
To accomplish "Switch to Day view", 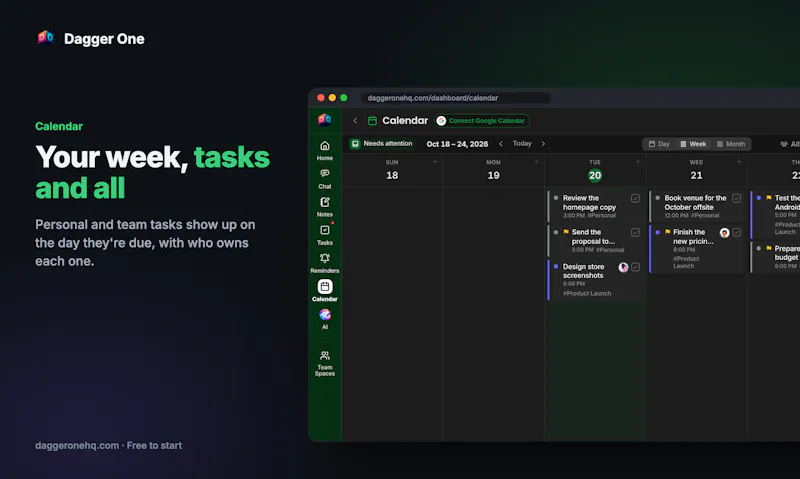I will (659, 144).
